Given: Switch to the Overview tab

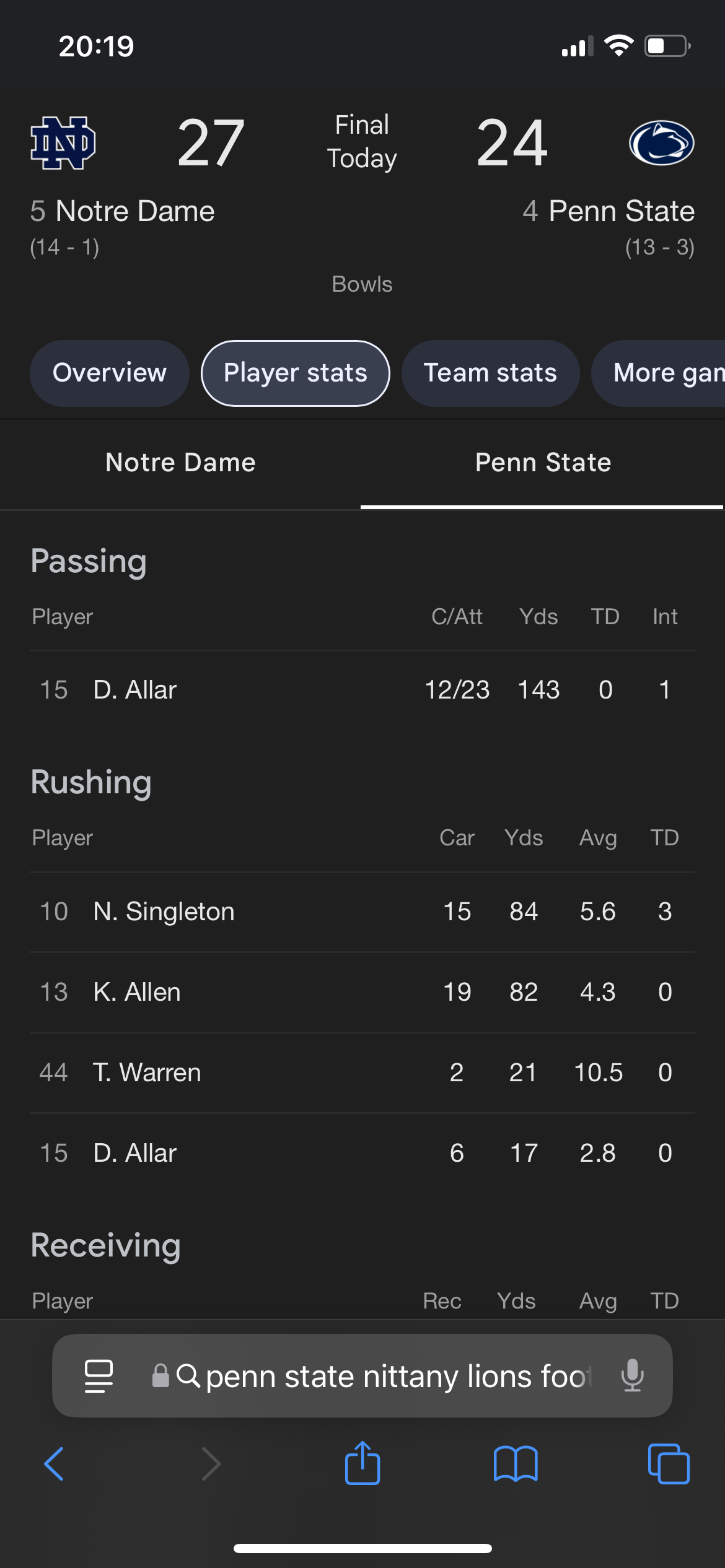Looking at the screenshot, I should [x=110, y=373].
